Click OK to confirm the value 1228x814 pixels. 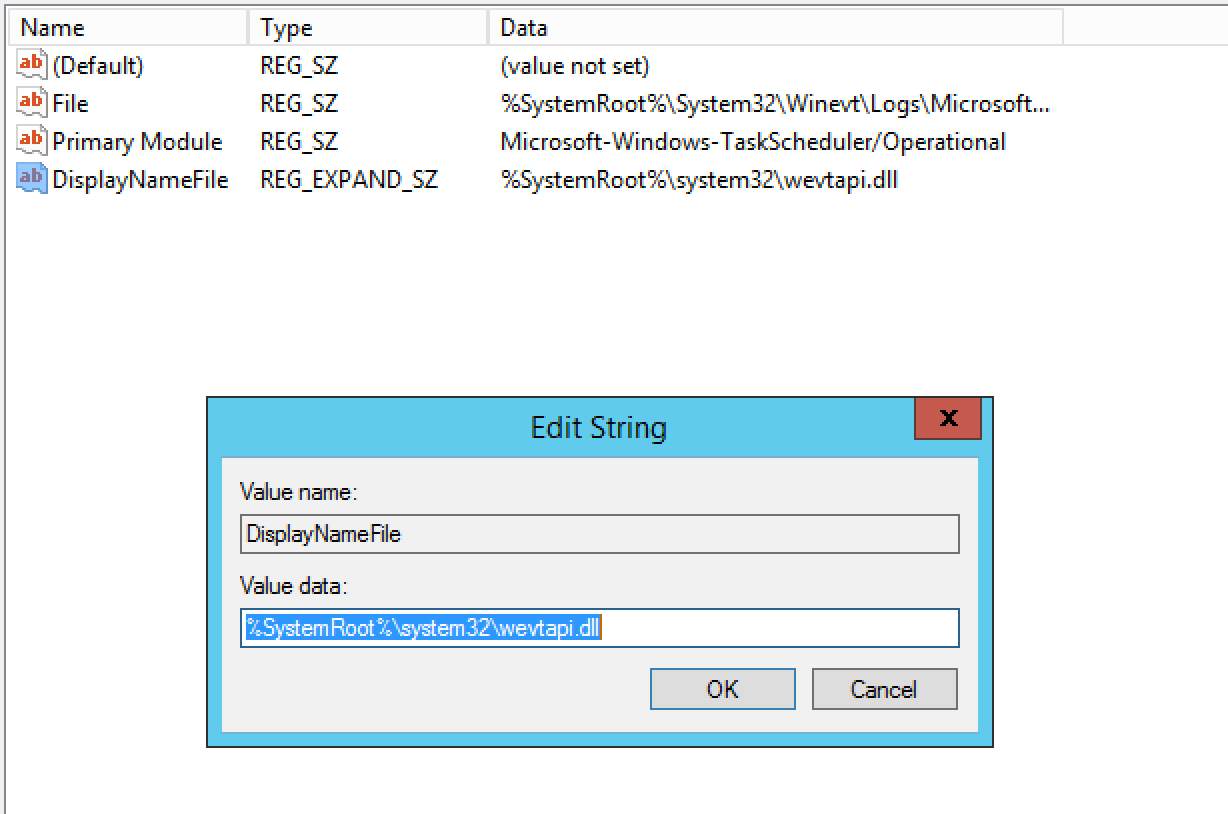(x=721, y=689)
